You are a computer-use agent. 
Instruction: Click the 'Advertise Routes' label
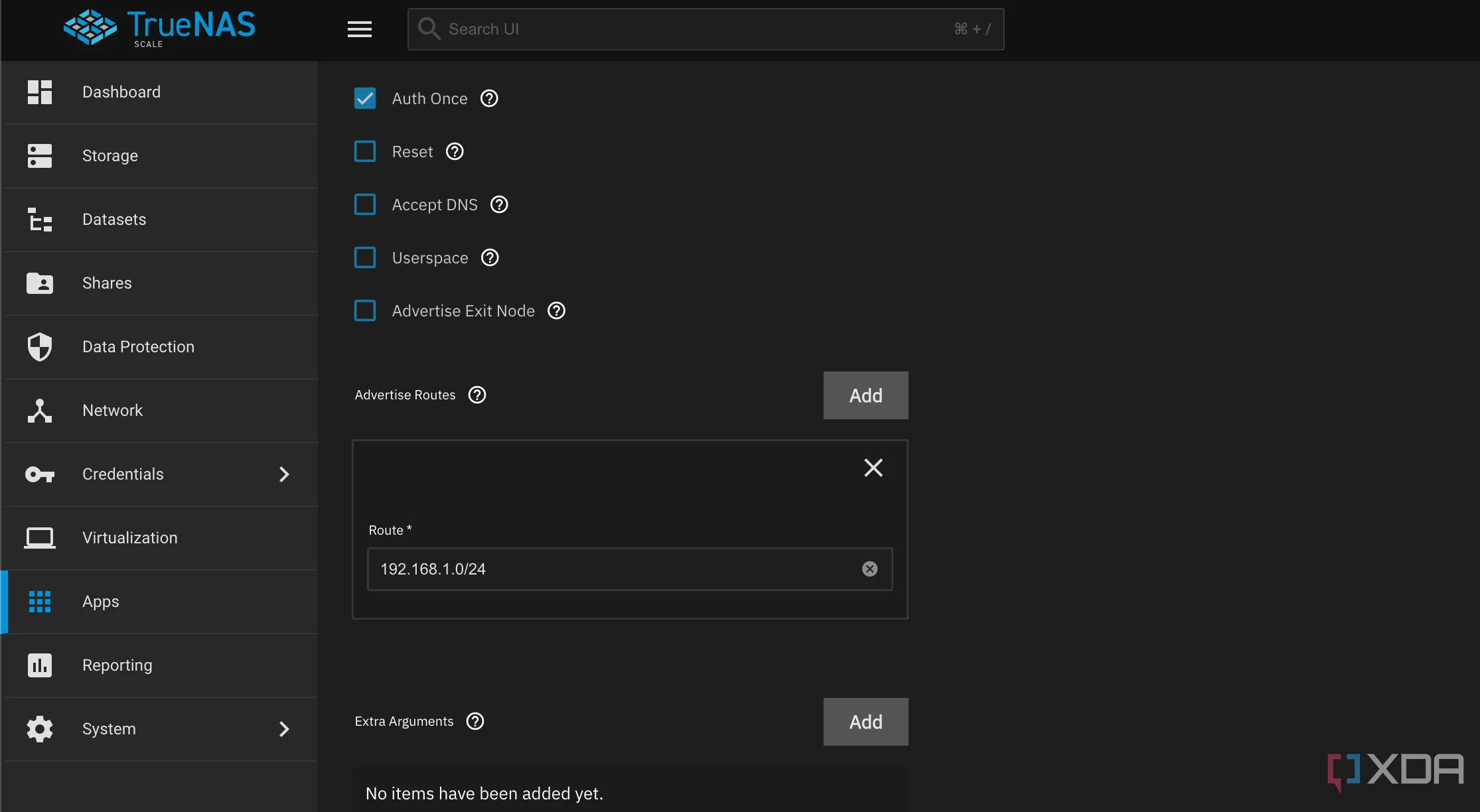coord(405,395)
